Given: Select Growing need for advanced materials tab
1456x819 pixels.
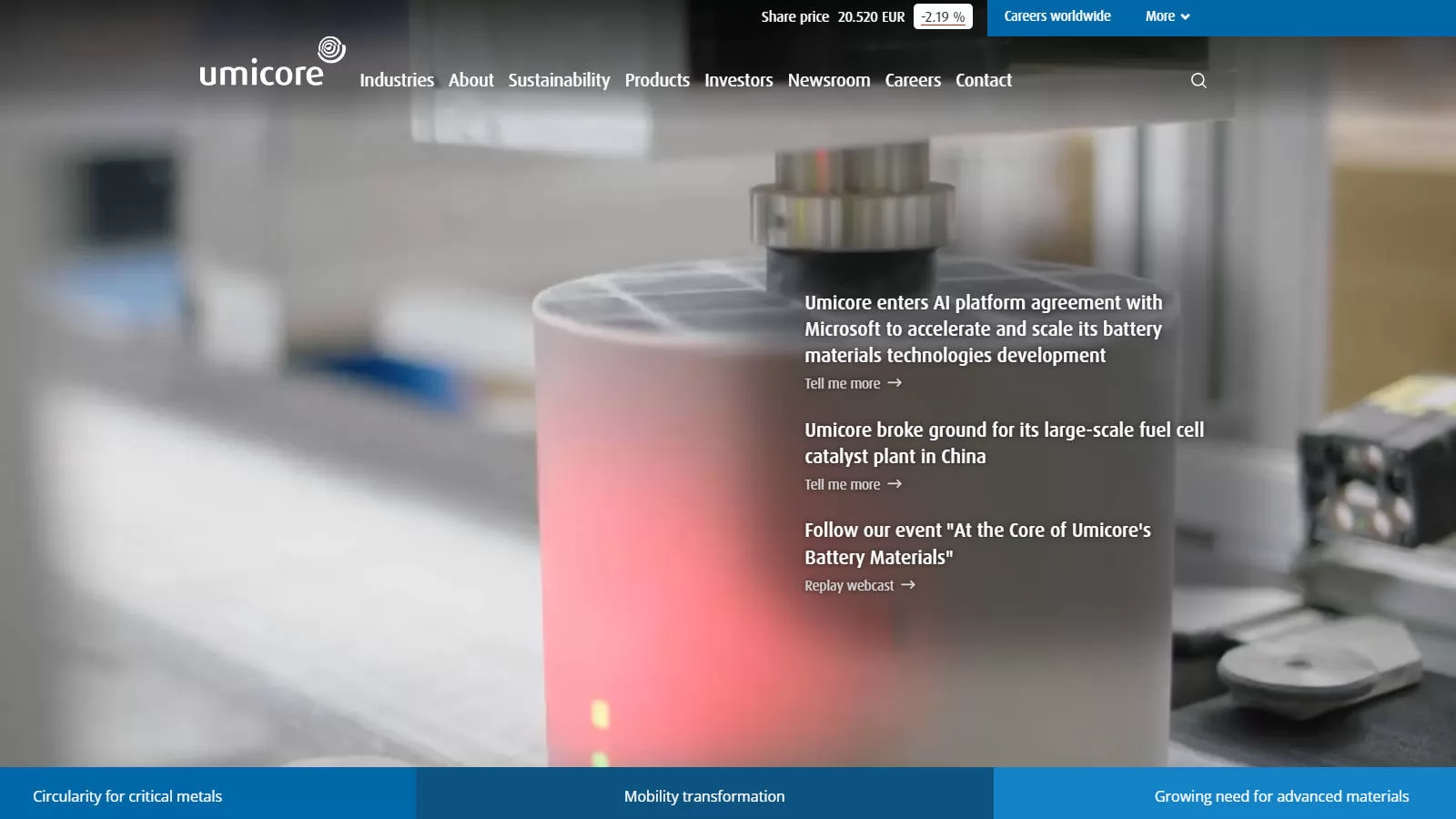Looking at the screenshot, I should [1225, 794].
